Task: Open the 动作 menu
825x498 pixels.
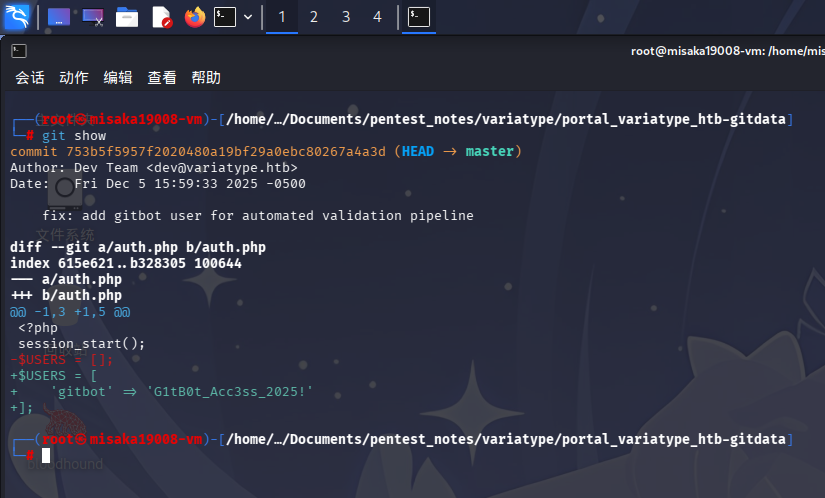Action: pyautogui.click(x=74, y=78)
